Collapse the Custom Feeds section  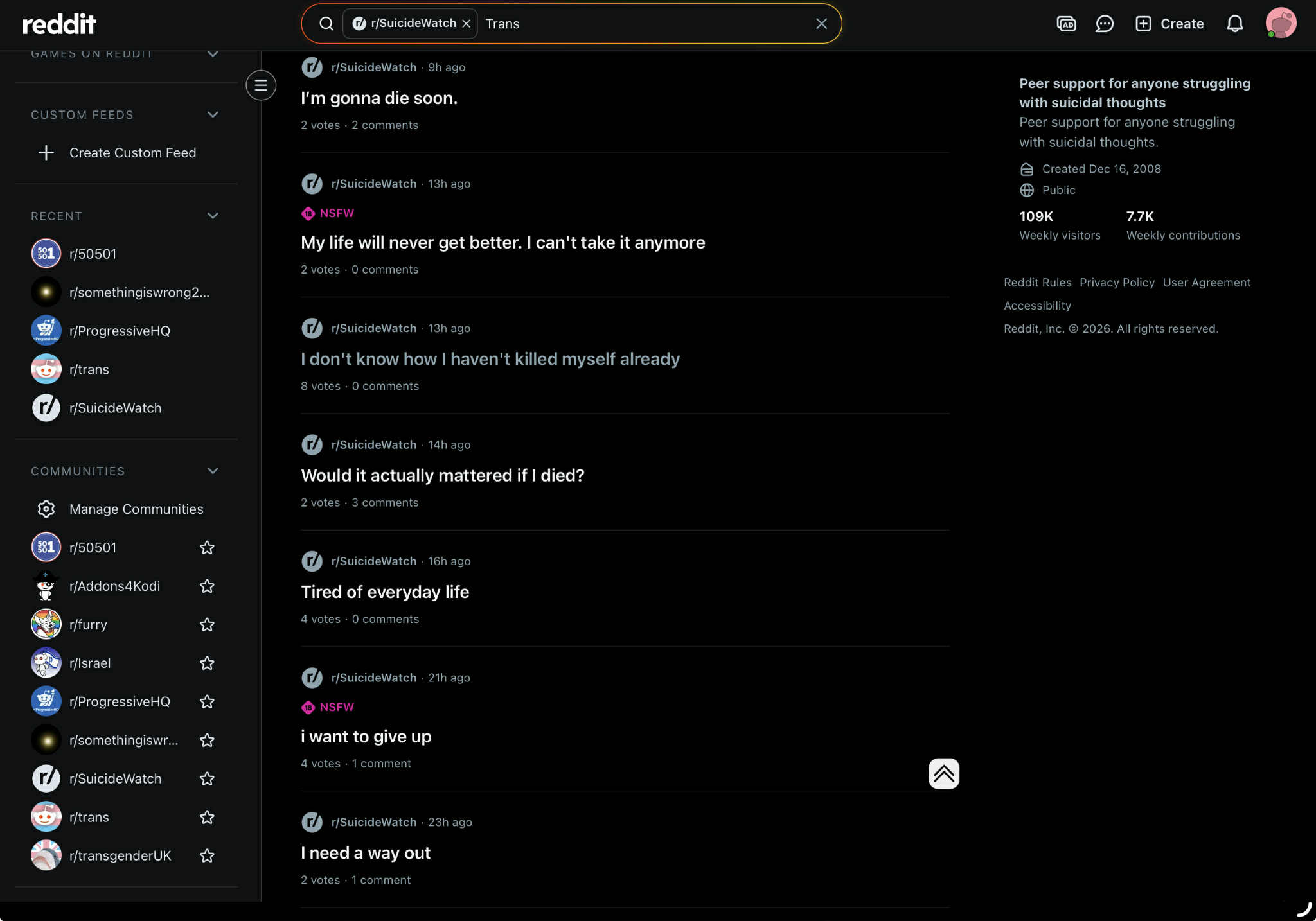213,115
